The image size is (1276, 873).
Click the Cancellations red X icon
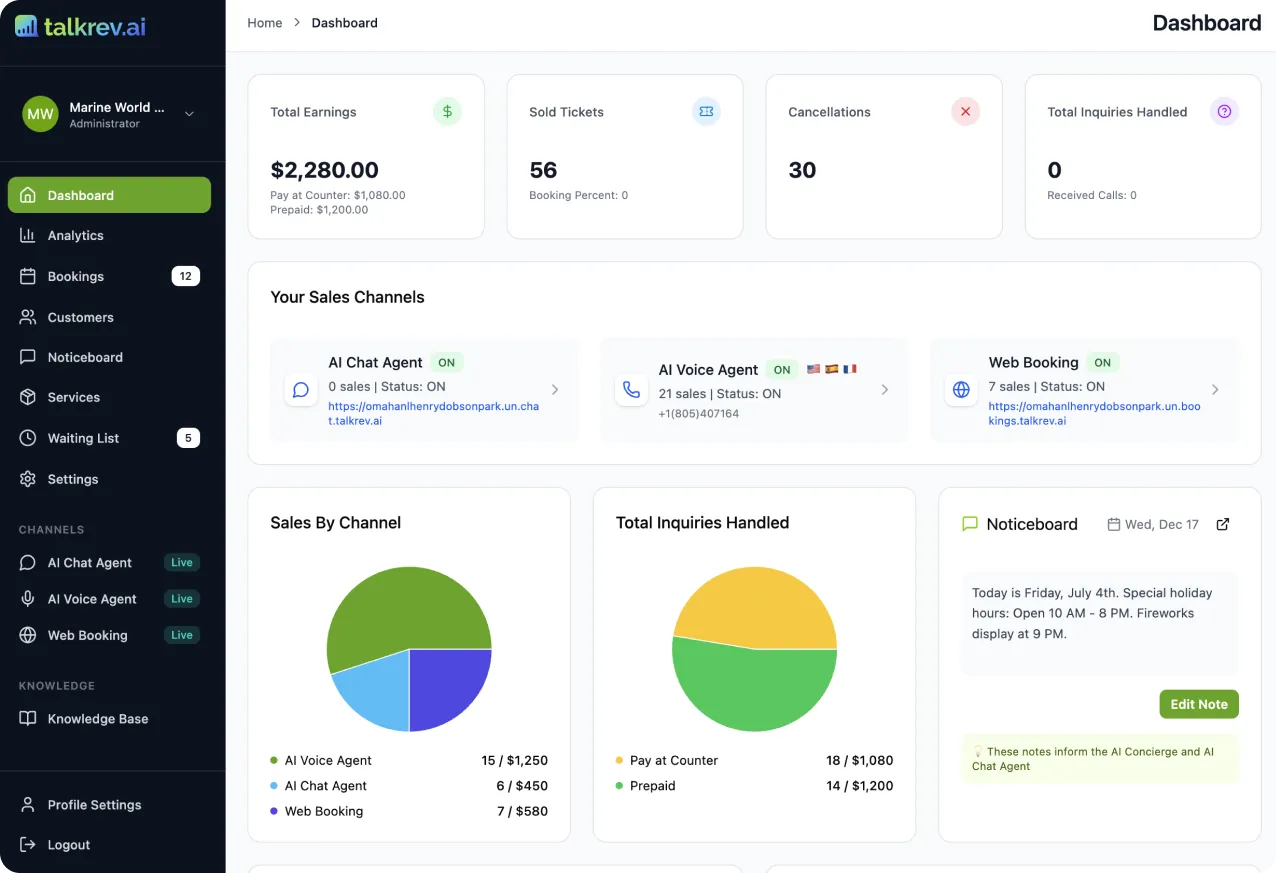click(965, 112)
